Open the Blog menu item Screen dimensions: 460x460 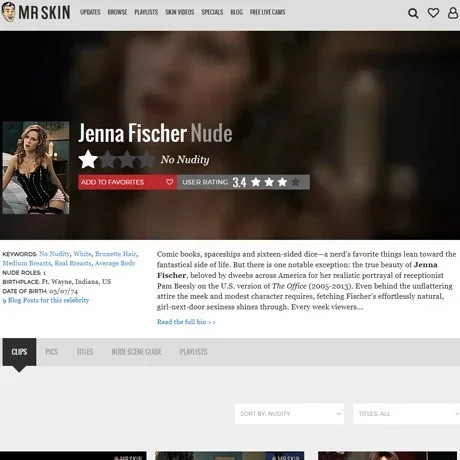tap(237, 12)
